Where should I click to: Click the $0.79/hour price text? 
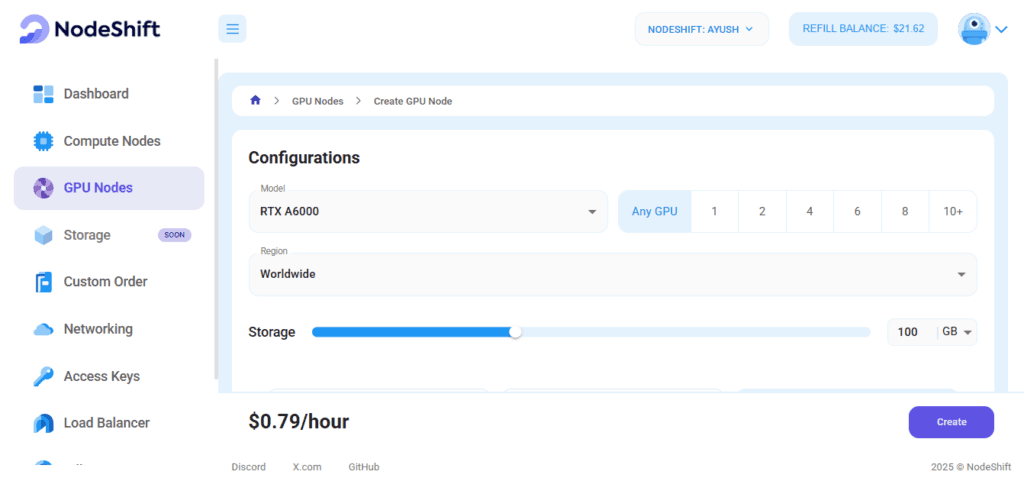point(298,422)
